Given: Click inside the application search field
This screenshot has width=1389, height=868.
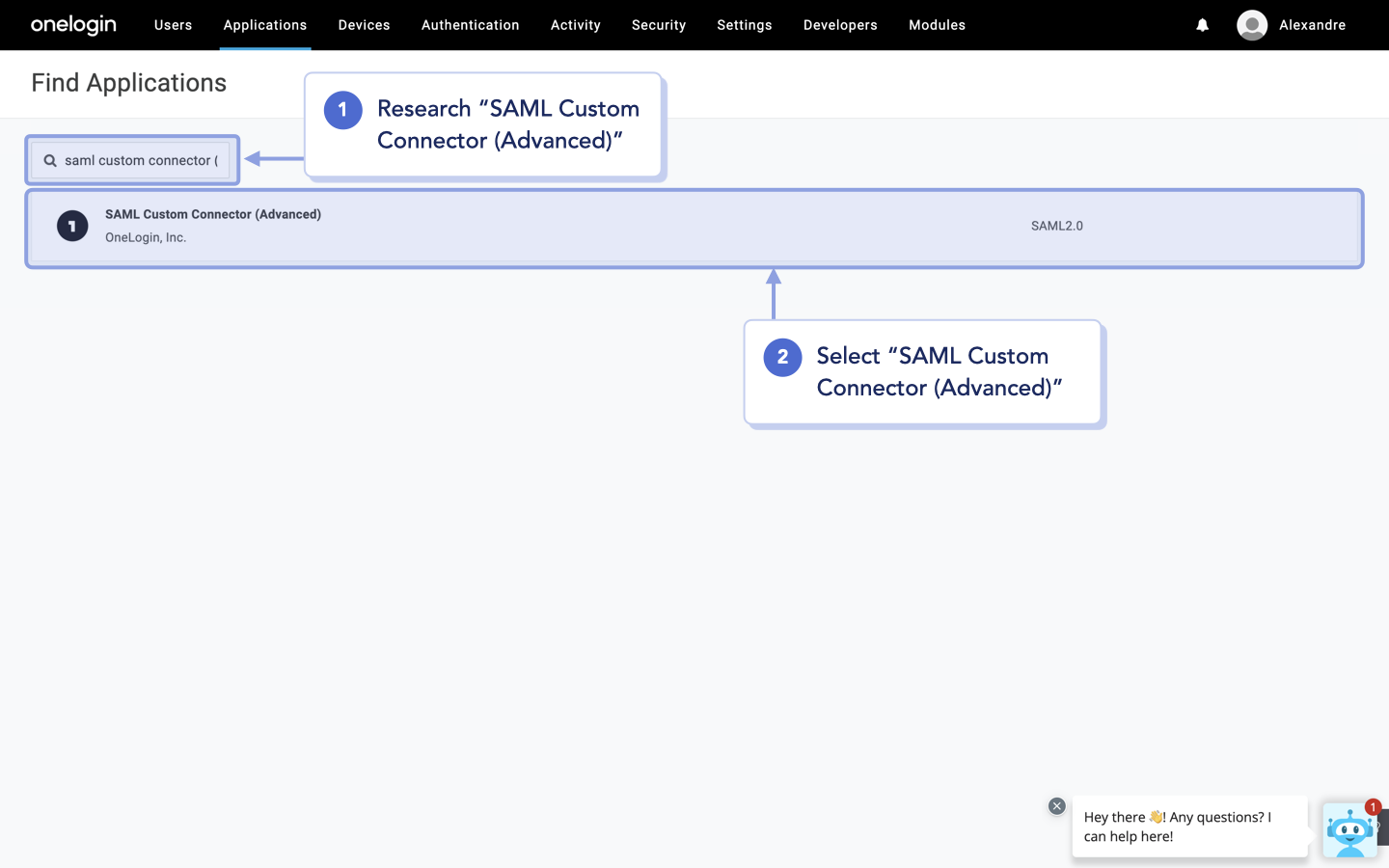Looking at the screenshot, I should (135, 160).
